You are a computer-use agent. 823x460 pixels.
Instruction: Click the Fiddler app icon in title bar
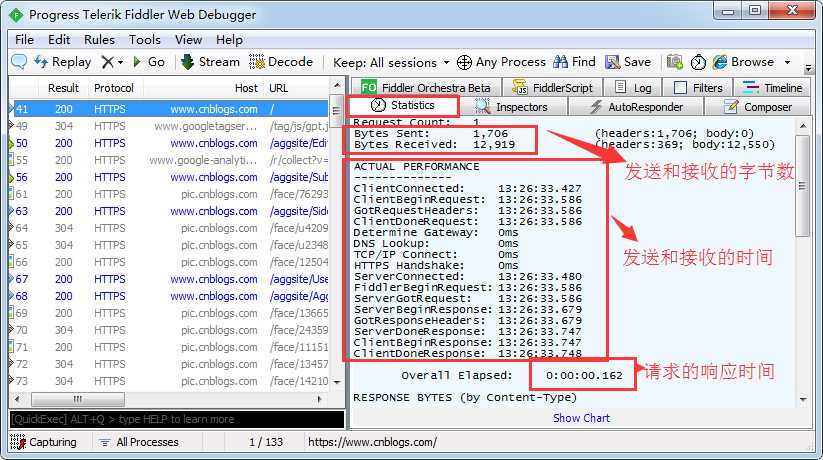[x=16, y=15]
